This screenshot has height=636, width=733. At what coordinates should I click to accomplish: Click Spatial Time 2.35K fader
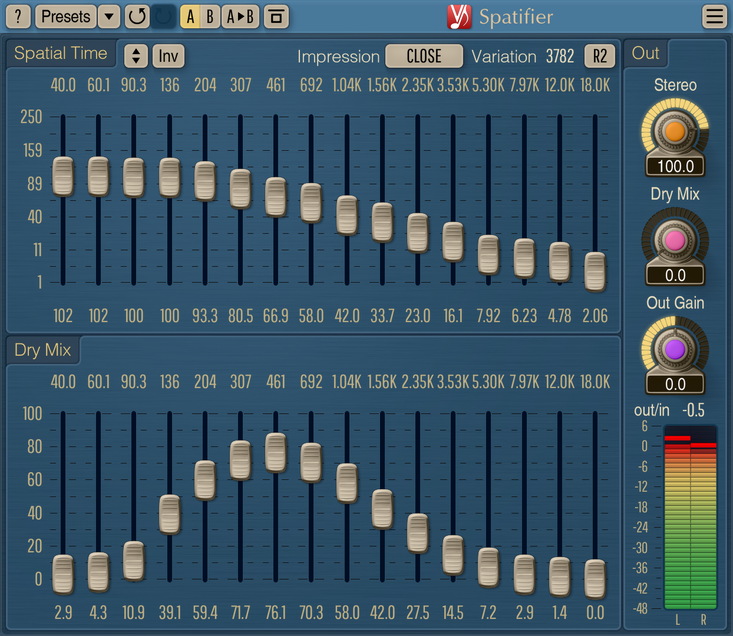(x=417, y=233)
